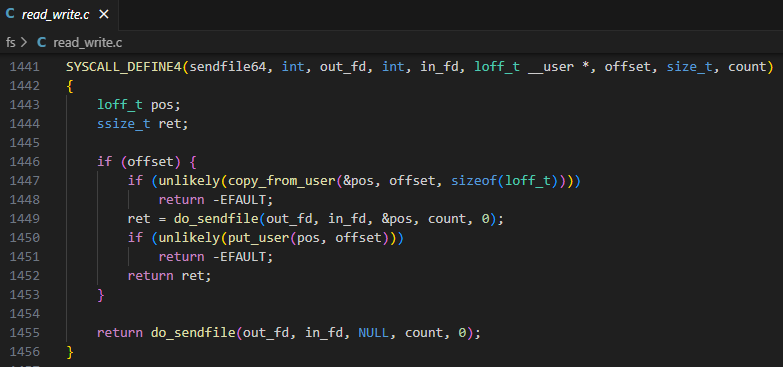Click line number 1455 in the gutter
This screenshot has height=367, width=783.
pos(24,333)
